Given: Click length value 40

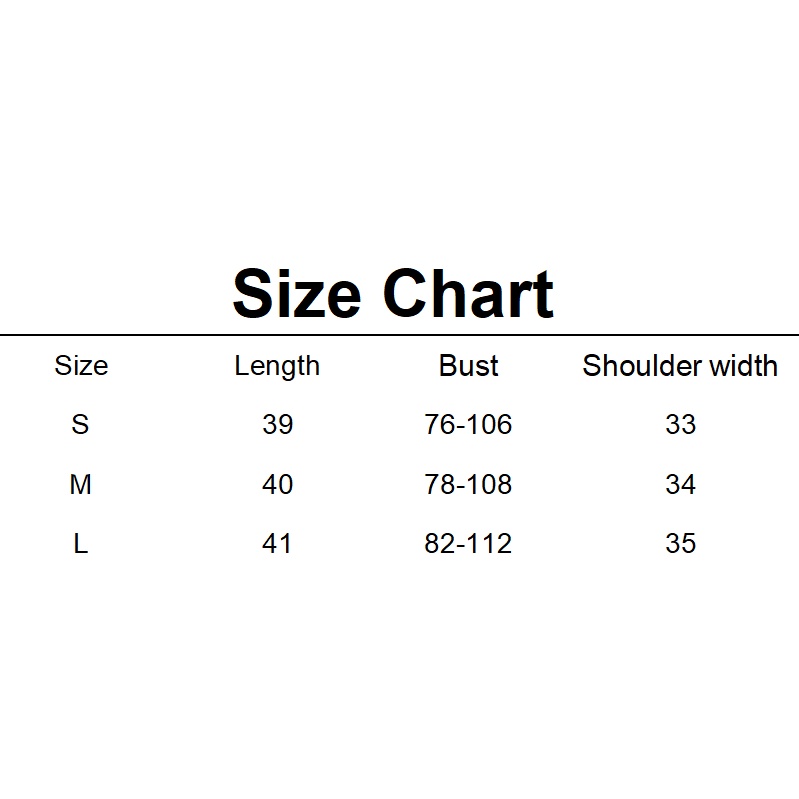Looking at the screenshot, I should pyautogui.click(x=278, y=484).
